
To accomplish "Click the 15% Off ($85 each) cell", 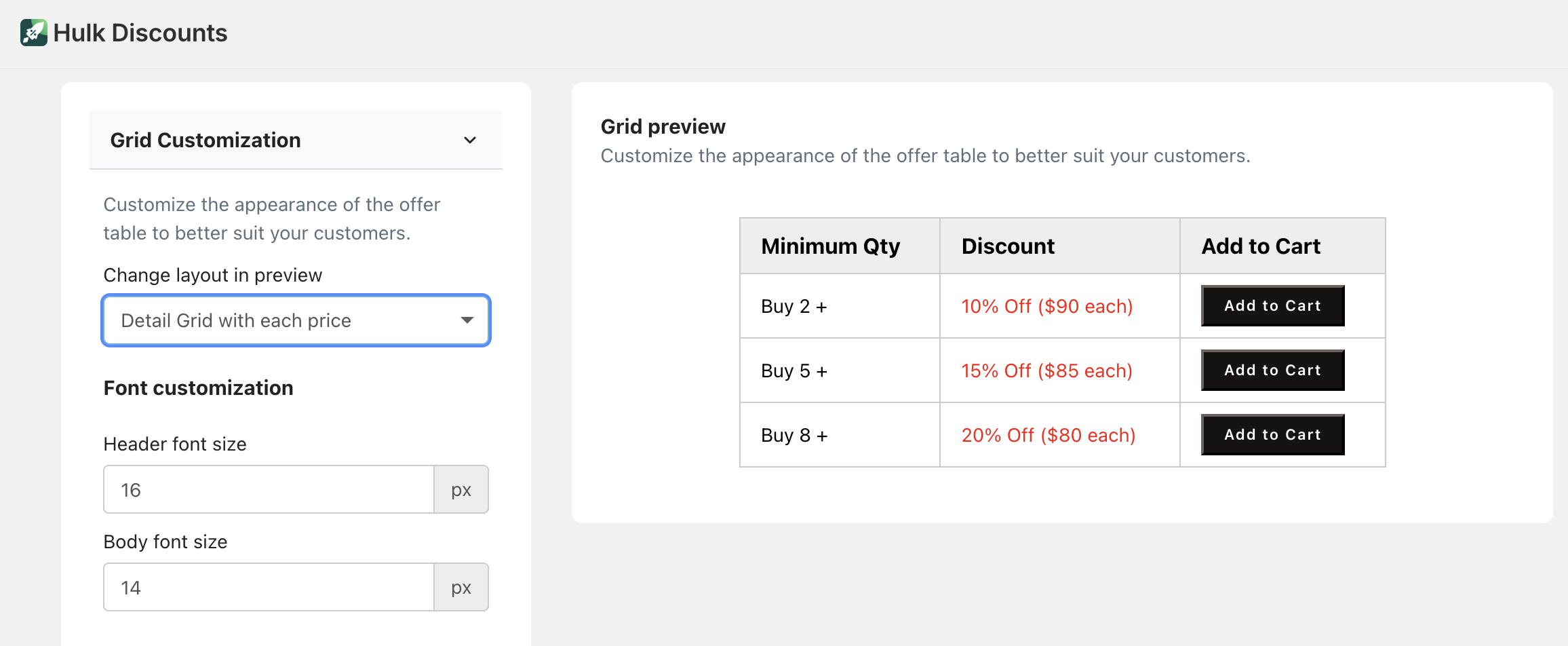I will coord(1046,371).
